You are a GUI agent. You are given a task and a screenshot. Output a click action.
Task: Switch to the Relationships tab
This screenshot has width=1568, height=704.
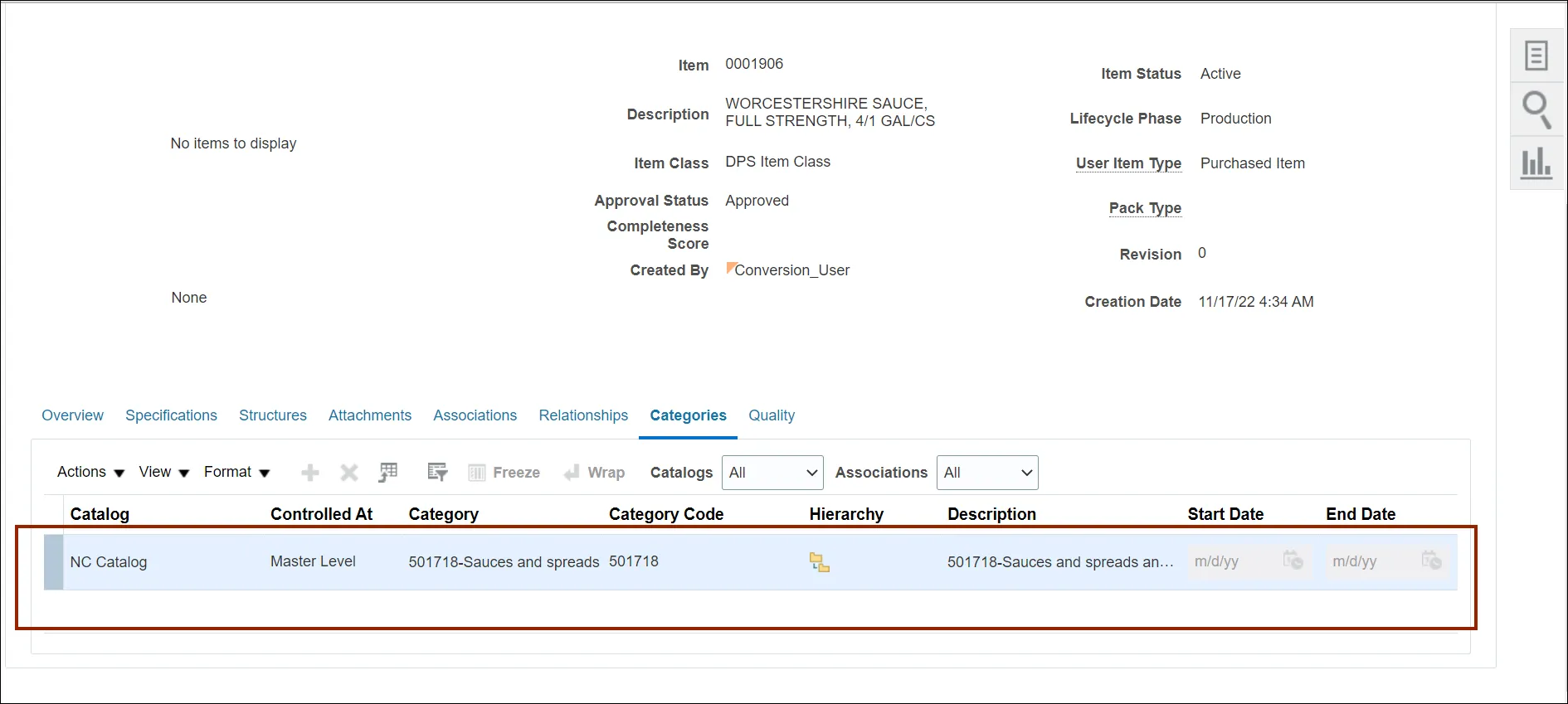[583, 415]
